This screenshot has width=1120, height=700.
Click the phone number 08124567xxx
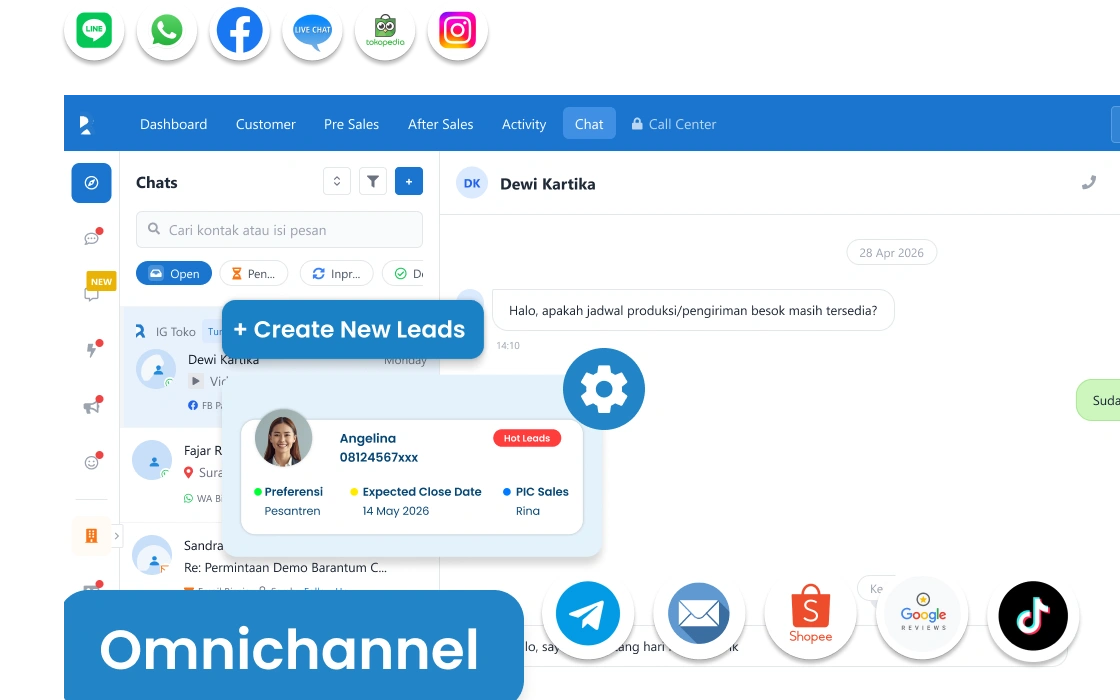click(379, 457)
